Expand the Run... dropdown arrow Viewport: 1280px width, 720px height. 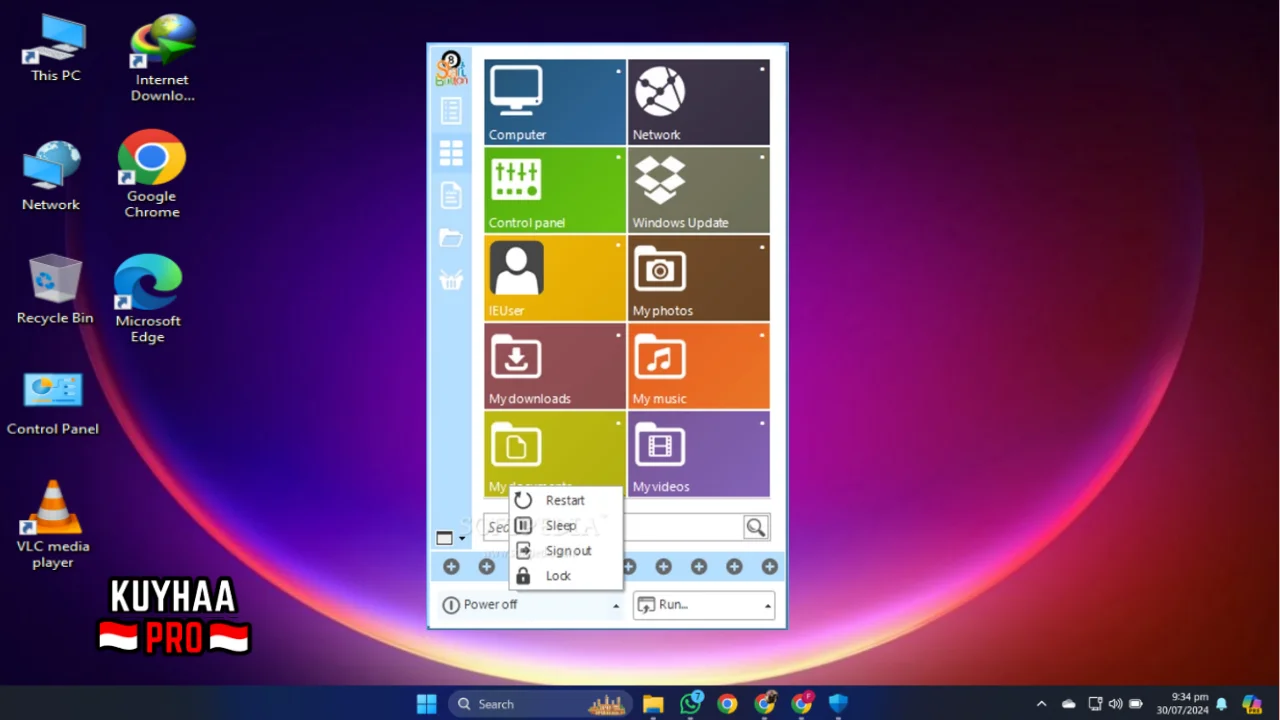(768, 606)
